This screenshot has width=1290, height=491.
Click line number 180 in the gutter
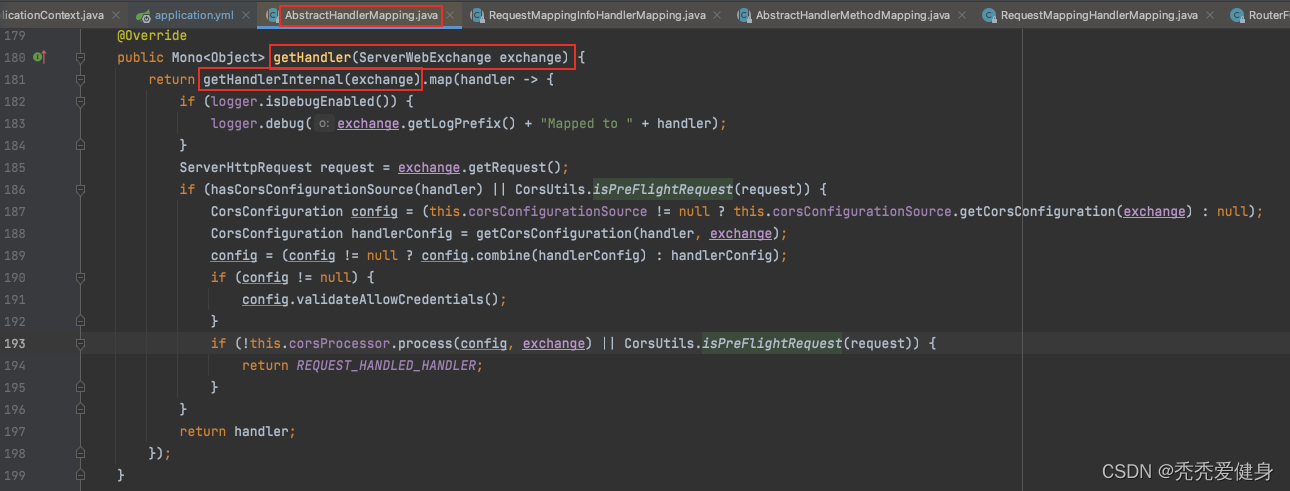pos(15,58)
